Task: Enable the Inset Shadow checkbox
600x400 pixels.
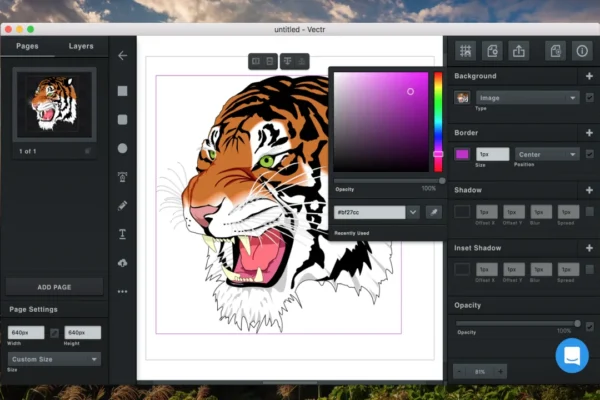Action: (590, 269)
